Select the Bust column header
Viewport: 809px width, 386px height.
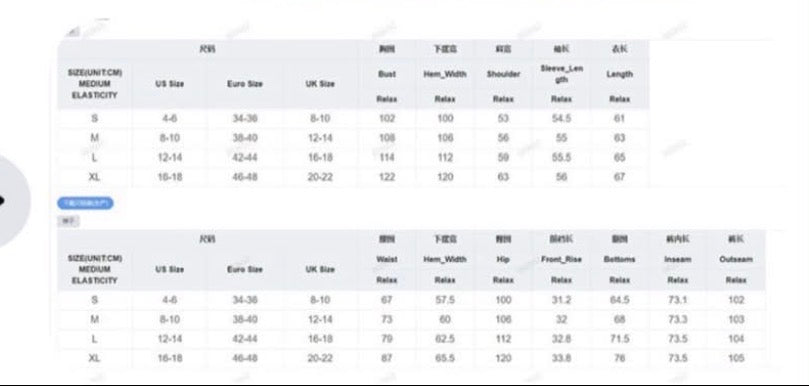tap(387, 74)
